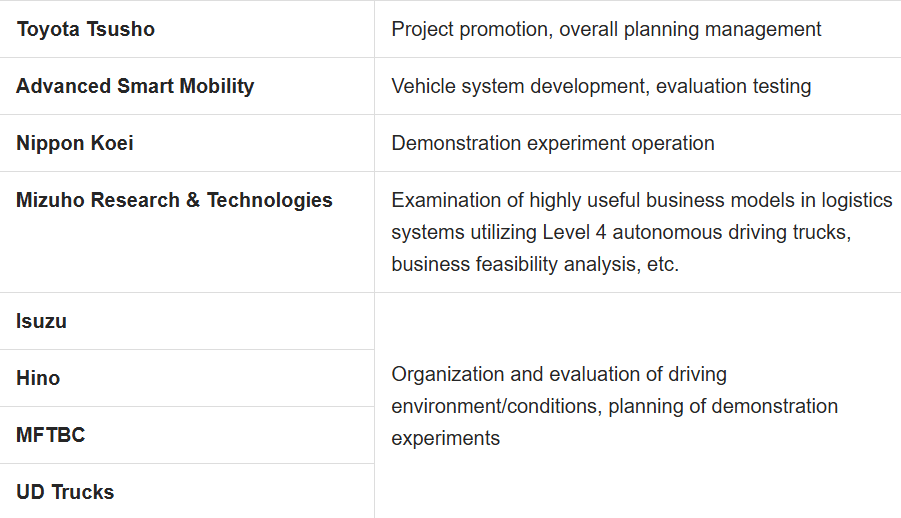This screenshot has width=901, height=518.
Task: Click the Isuzu table cell
Action: click(42, 321)
